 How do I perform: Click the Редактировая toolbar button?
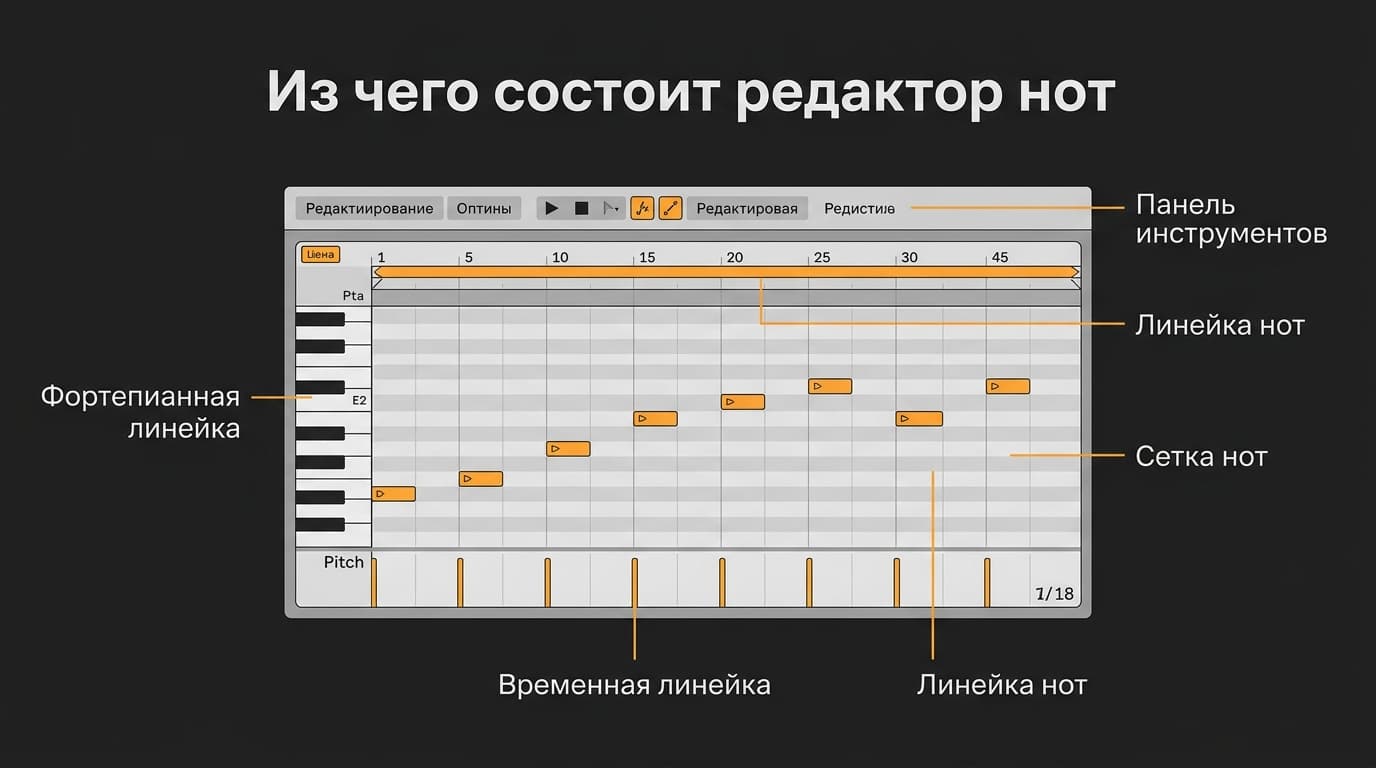[747, 208]
